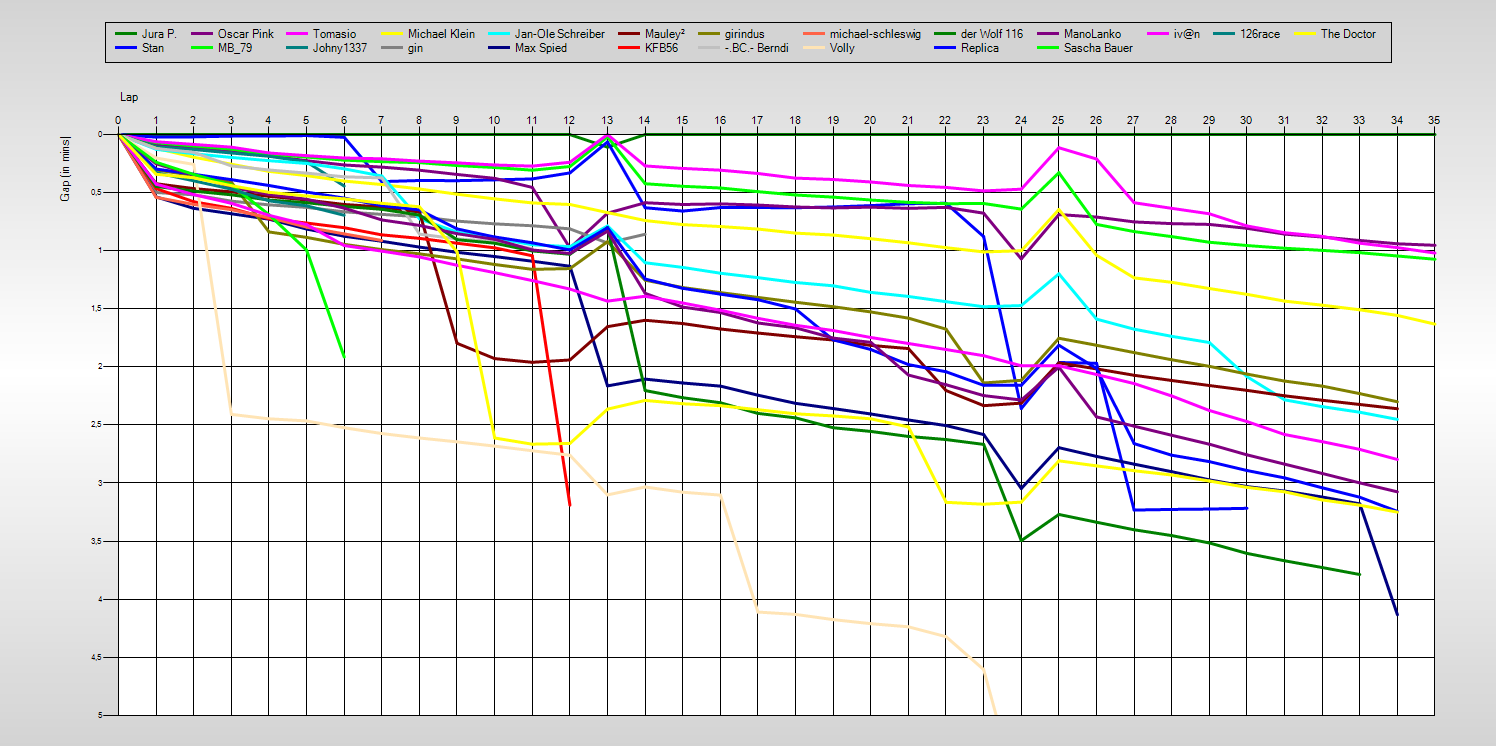
Task: Click lap number 17 on the top axis
Action: pos(757,121)
